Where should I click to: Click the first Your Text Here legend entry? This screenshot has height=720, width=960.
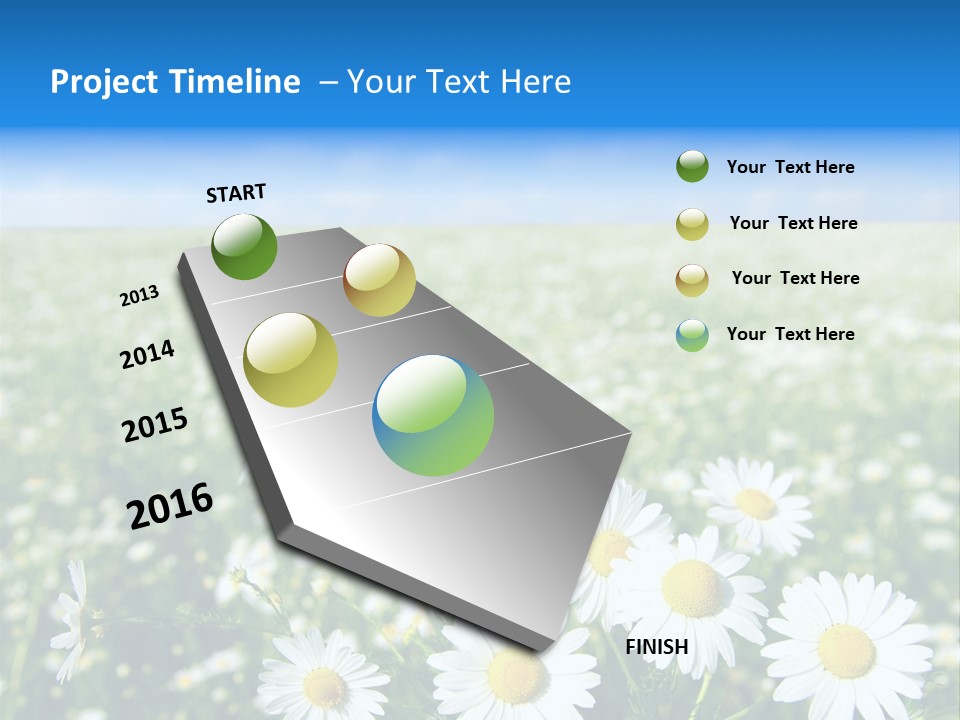point(791,167)
